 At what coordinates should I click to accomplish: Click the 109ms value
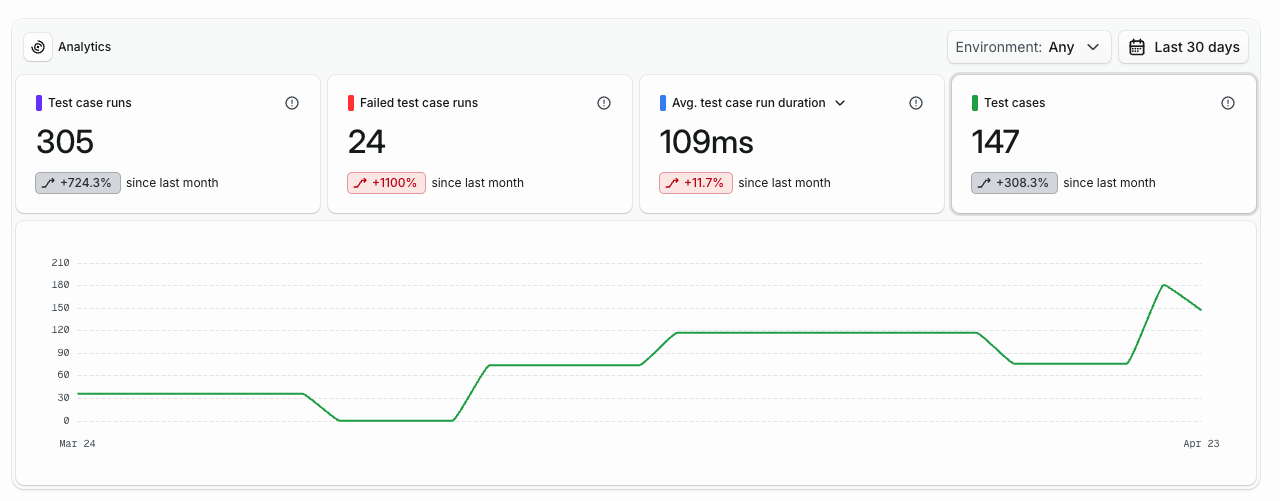pos(707,142)
